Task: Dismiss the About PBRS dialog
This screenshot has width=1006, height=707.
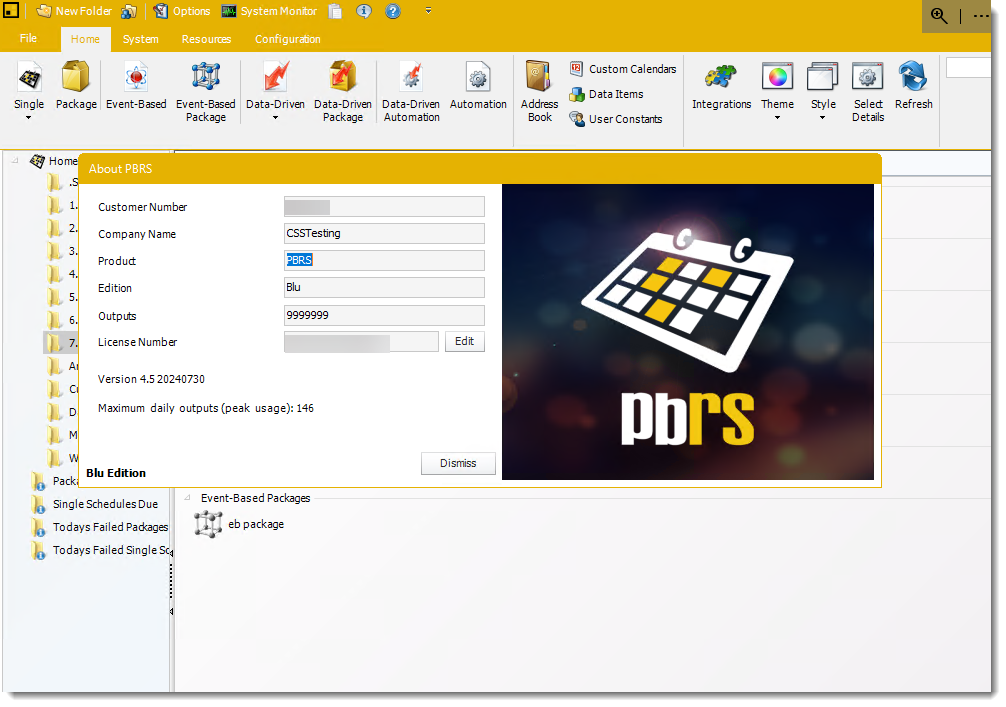Action: [x=458, y=463]
